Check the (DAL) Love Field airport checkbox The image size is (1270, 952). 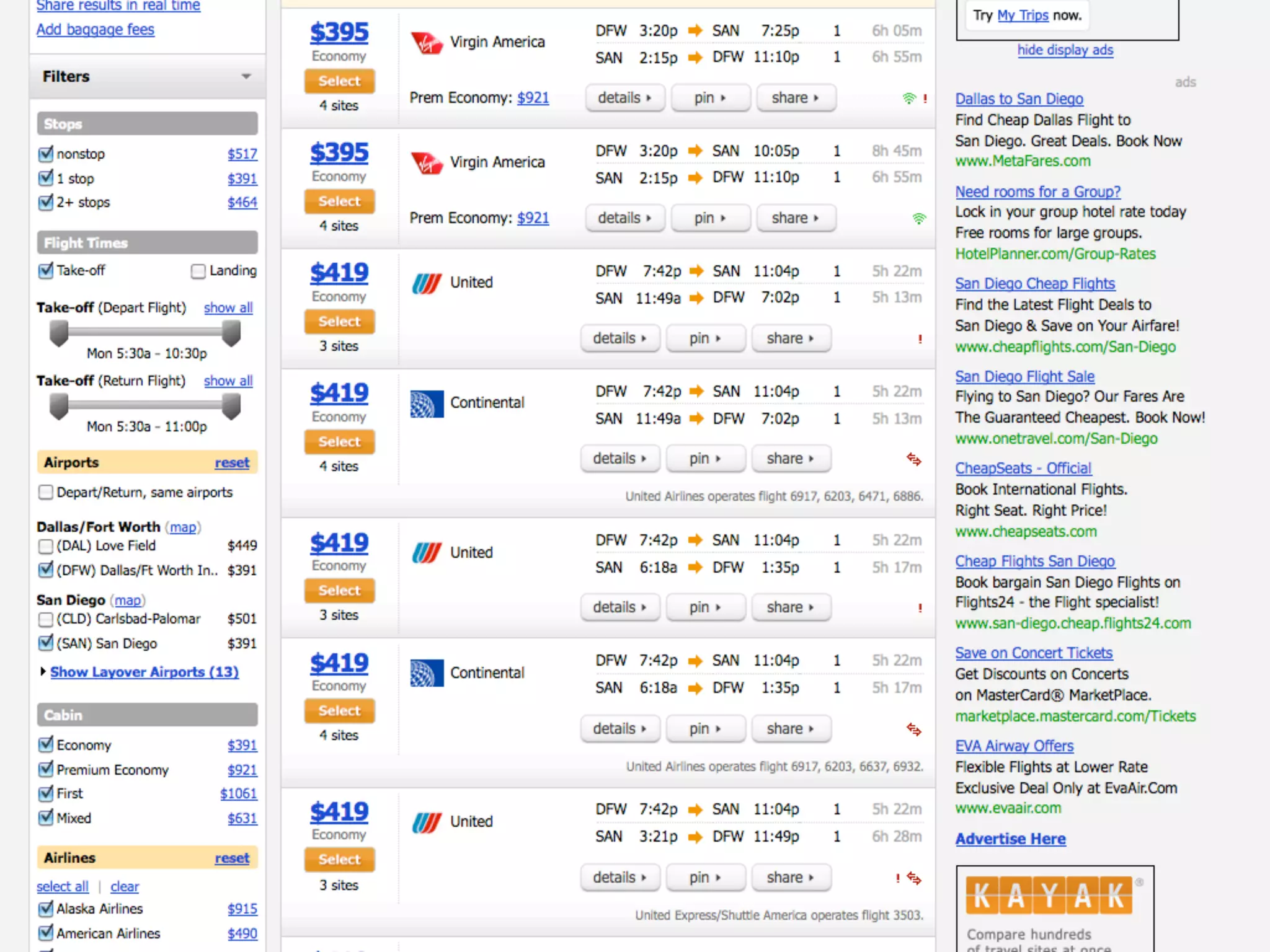coord(46,547)
